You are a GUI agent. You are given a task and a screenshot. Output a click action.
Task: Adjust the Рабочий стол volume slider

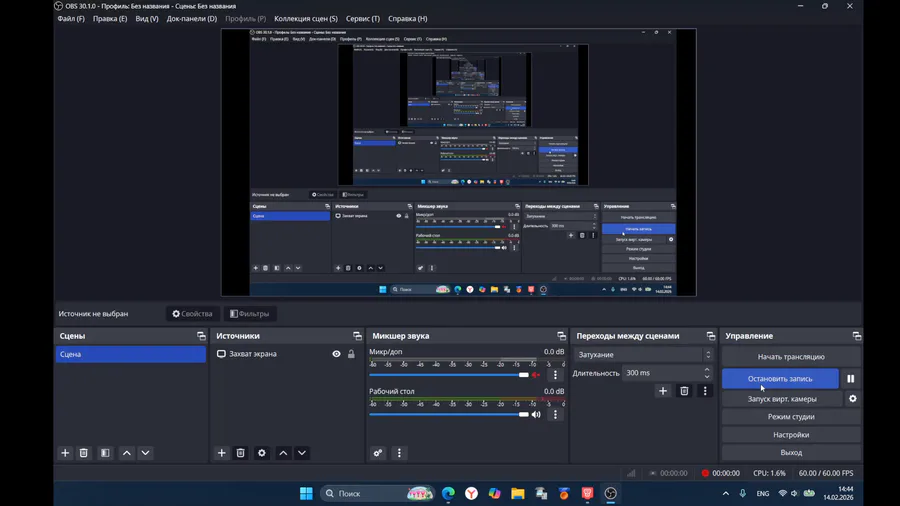pos(449,414)
